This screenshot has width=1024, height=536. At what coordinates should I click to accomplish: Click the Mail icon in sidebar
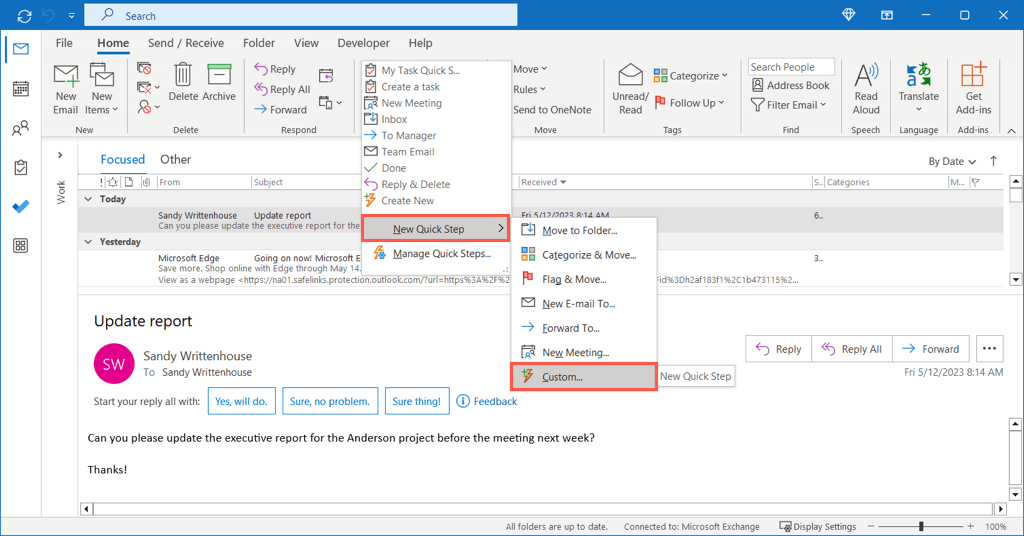(x=21, y=49)
